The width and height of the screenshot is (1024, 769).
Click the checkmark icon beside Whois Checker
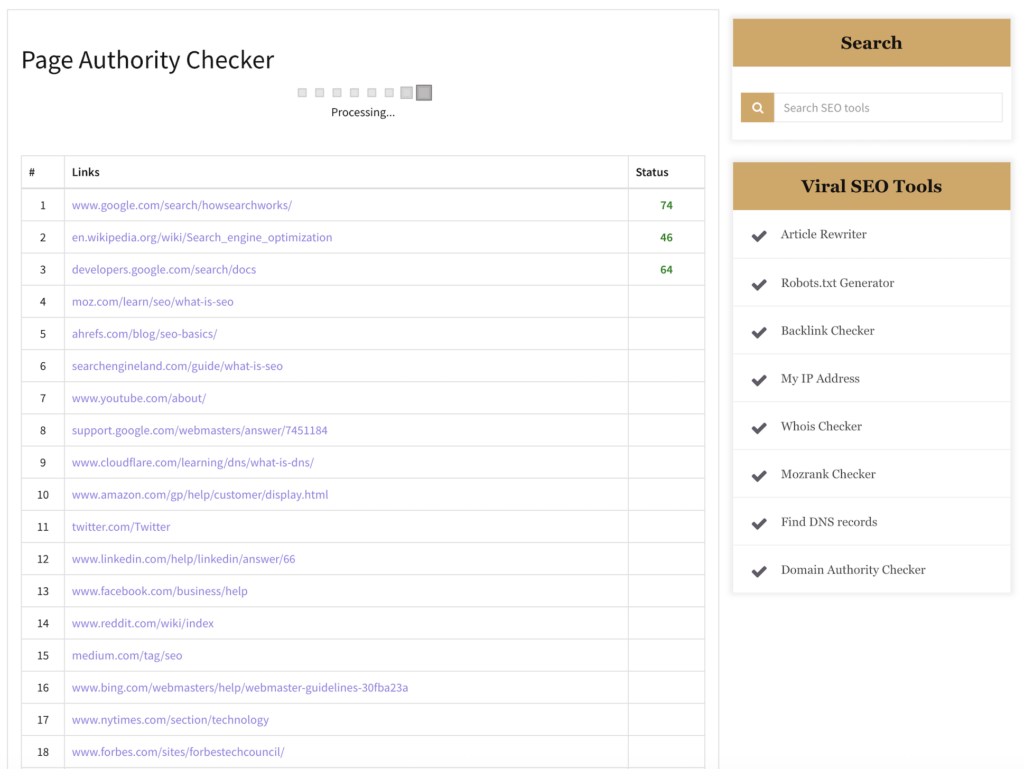(x=759, y=426)
